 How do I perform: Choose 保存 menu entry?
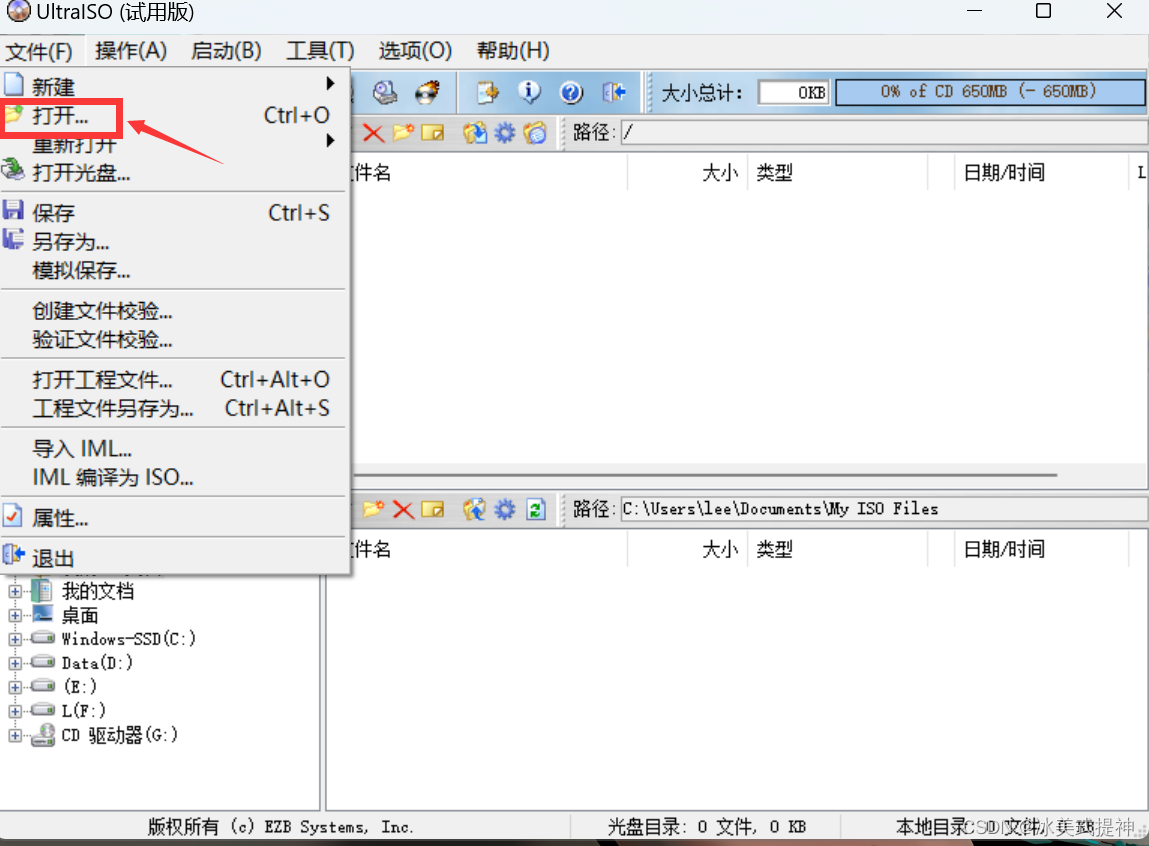[x=174, y=212]
